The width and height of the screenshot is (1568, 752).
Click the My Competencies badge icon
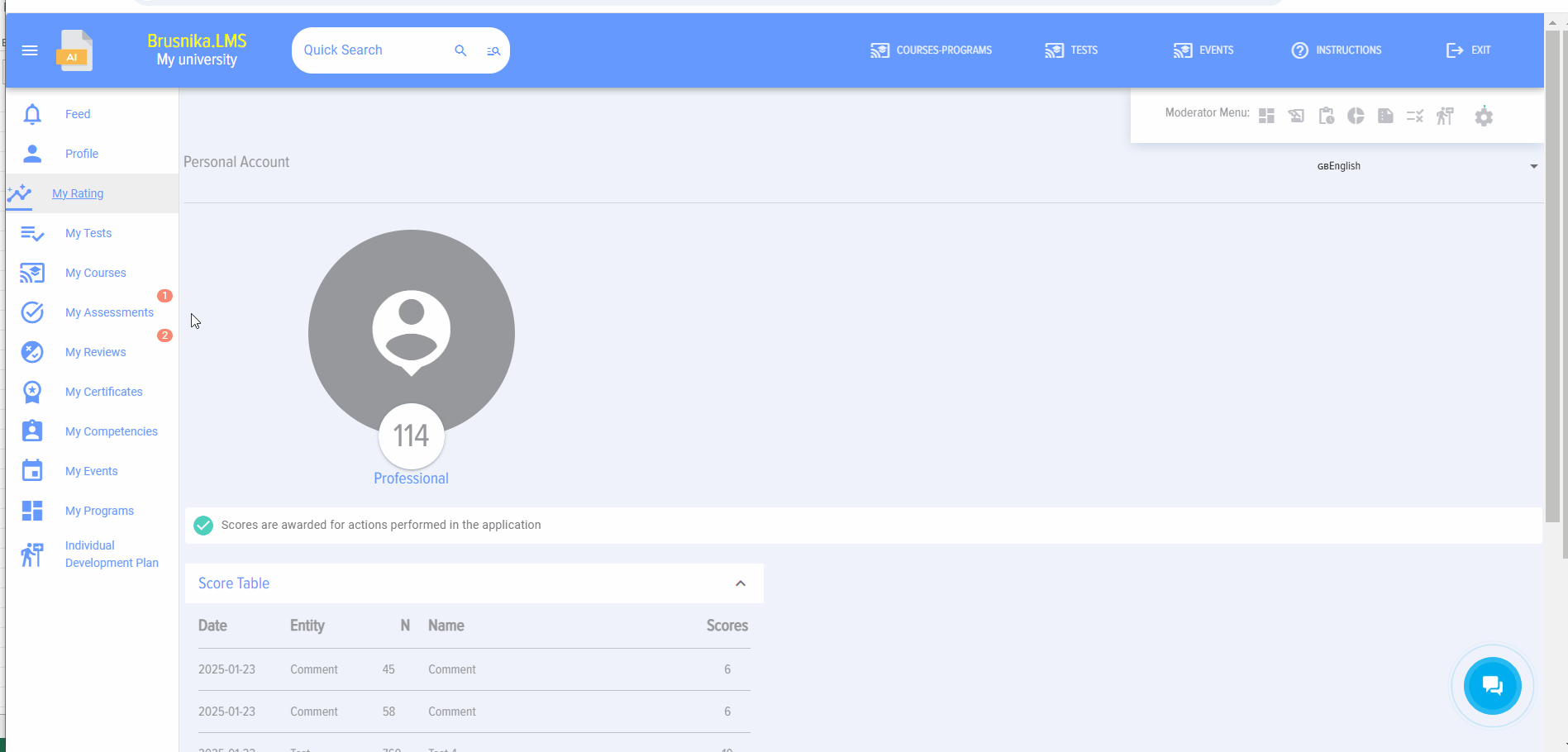pos(32,431)
